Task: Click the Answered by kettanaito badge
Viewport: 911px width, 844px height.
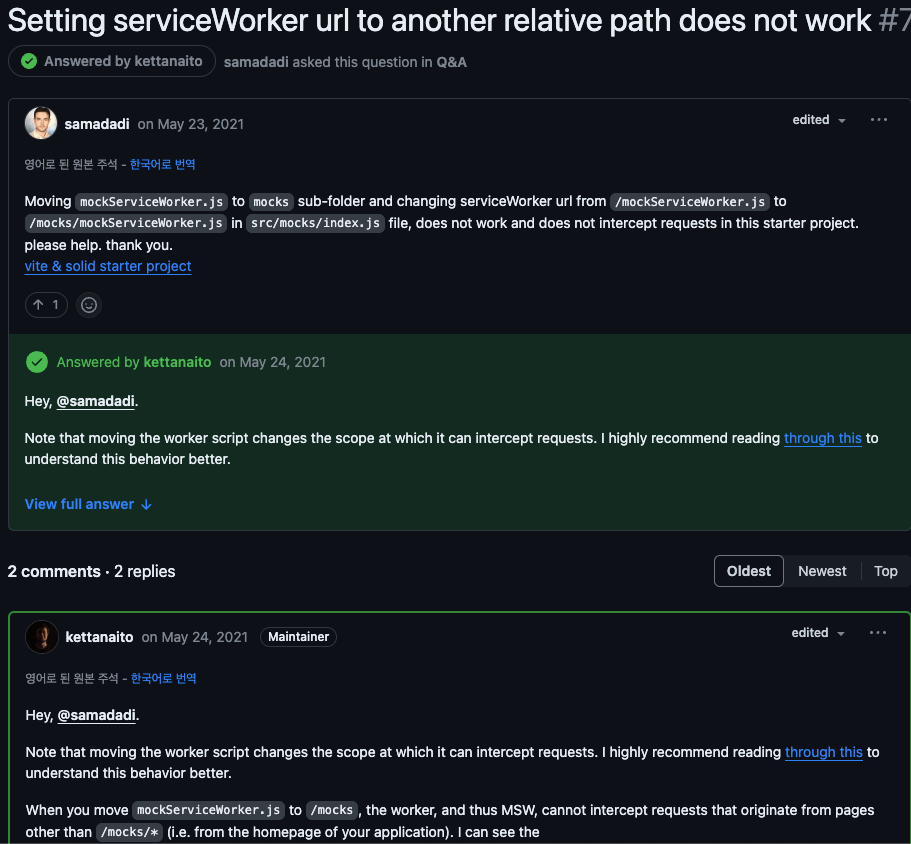Action: click(112, 62)
